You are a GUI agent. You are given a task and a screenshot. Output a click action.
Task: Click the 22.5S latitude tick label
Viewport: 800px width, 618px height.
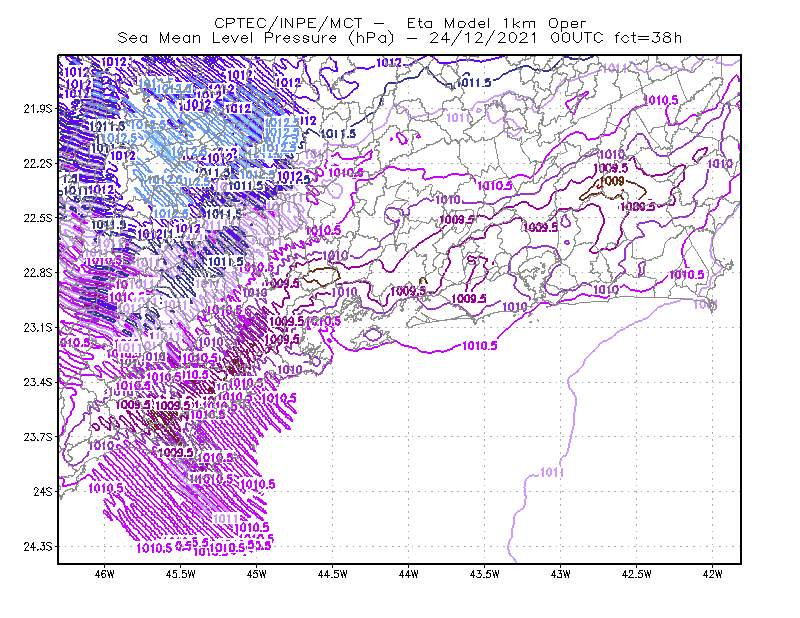pos(38,218)
